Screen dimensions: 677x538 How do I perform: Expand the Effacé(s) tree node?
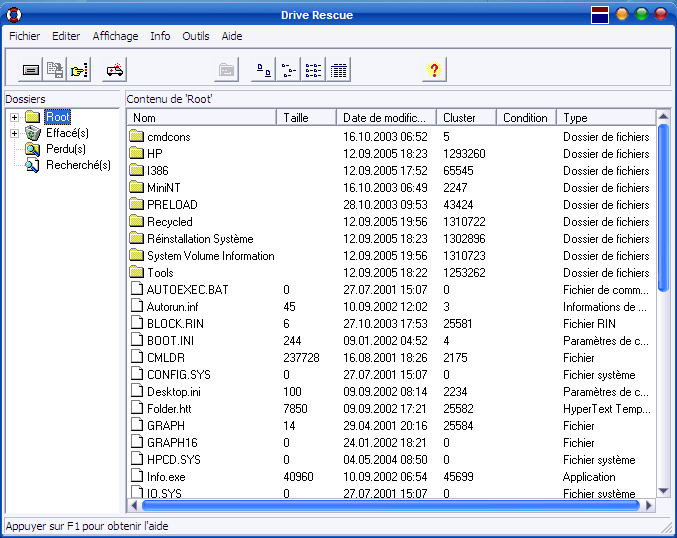(14, 133)
